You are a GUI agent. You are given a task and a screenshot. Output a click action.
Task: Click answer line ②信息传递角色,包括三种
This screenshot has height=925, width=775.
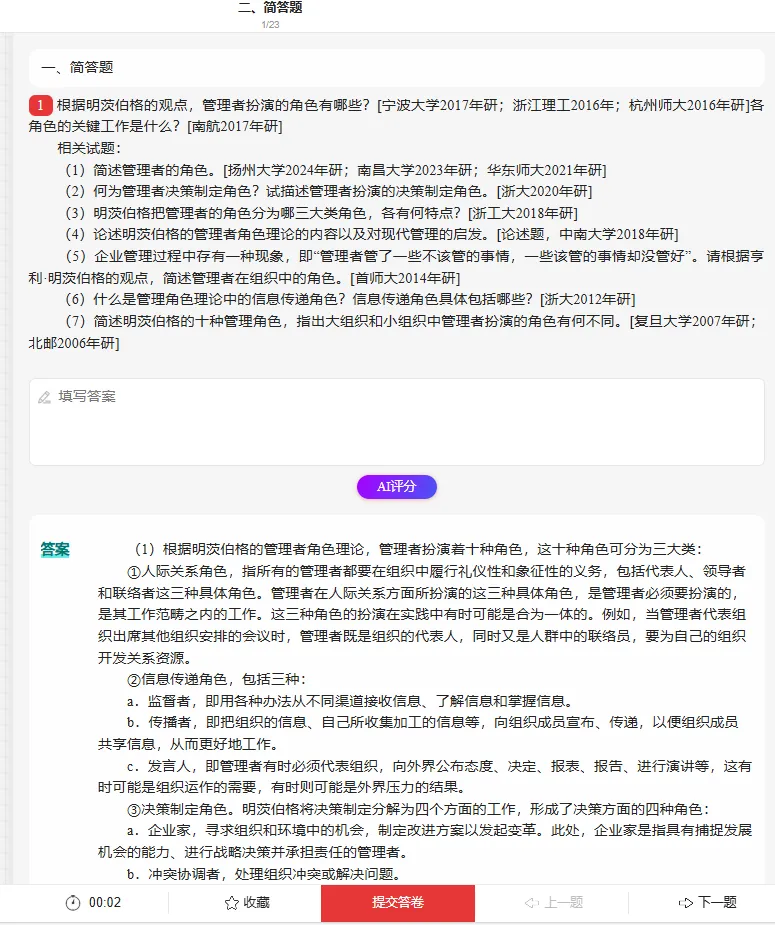tap(216, 680)
